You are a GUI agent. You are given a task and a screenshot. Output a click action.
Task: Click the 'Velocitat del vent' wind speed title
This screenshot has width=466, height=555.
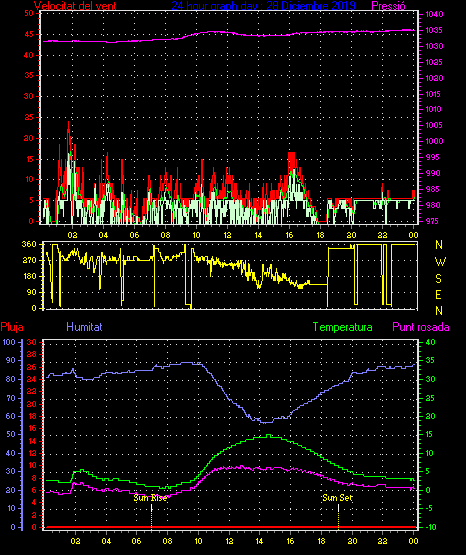75,5
